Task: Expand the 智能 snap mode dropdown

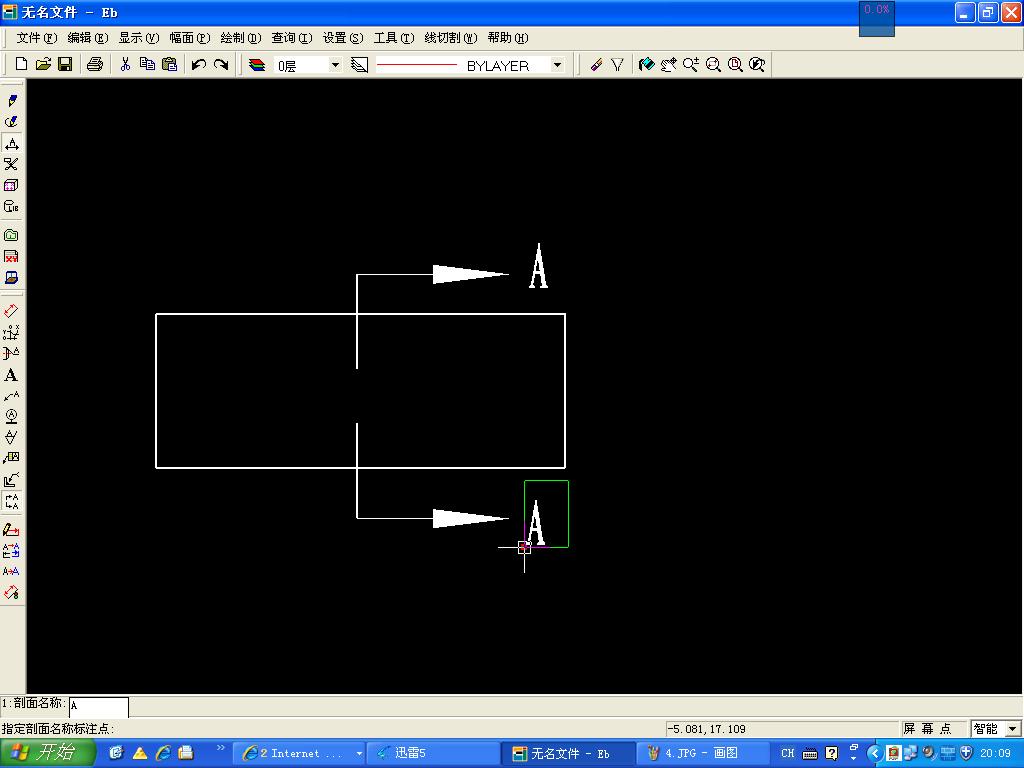Action: coord(1013,729)
